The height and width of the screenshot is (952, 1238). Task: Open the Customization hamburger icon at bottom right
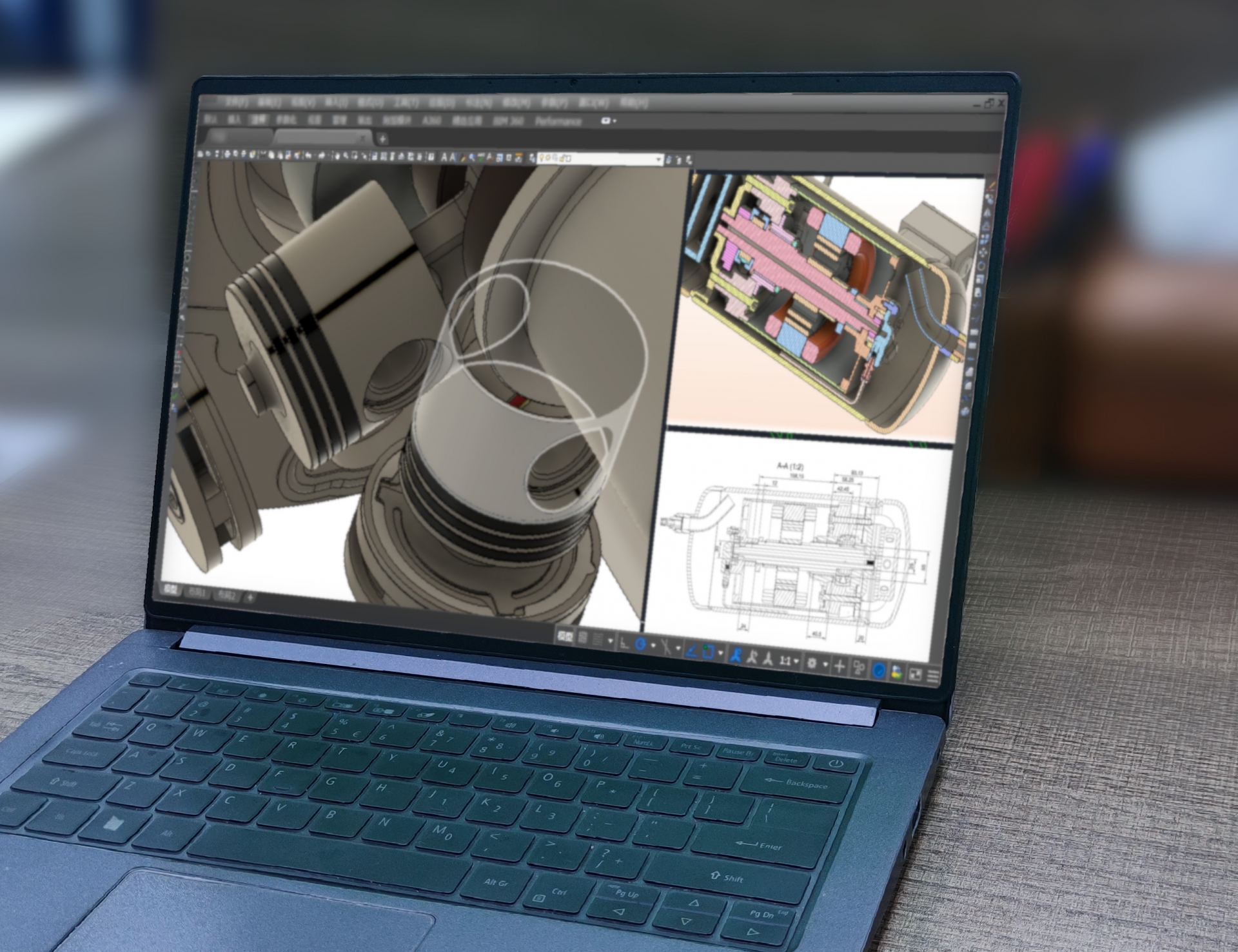[933, 675]
